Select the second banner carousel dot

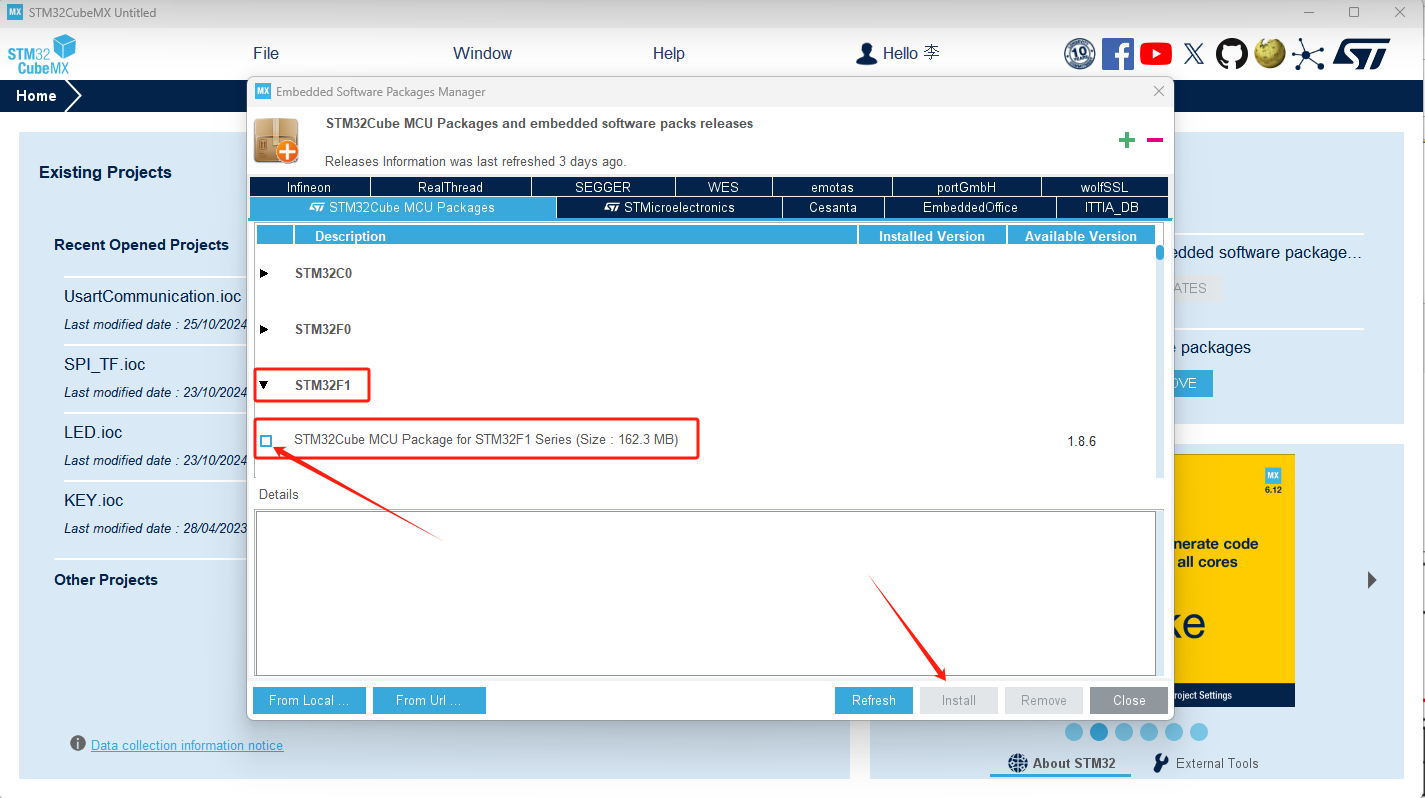(x=1099, y=732)
